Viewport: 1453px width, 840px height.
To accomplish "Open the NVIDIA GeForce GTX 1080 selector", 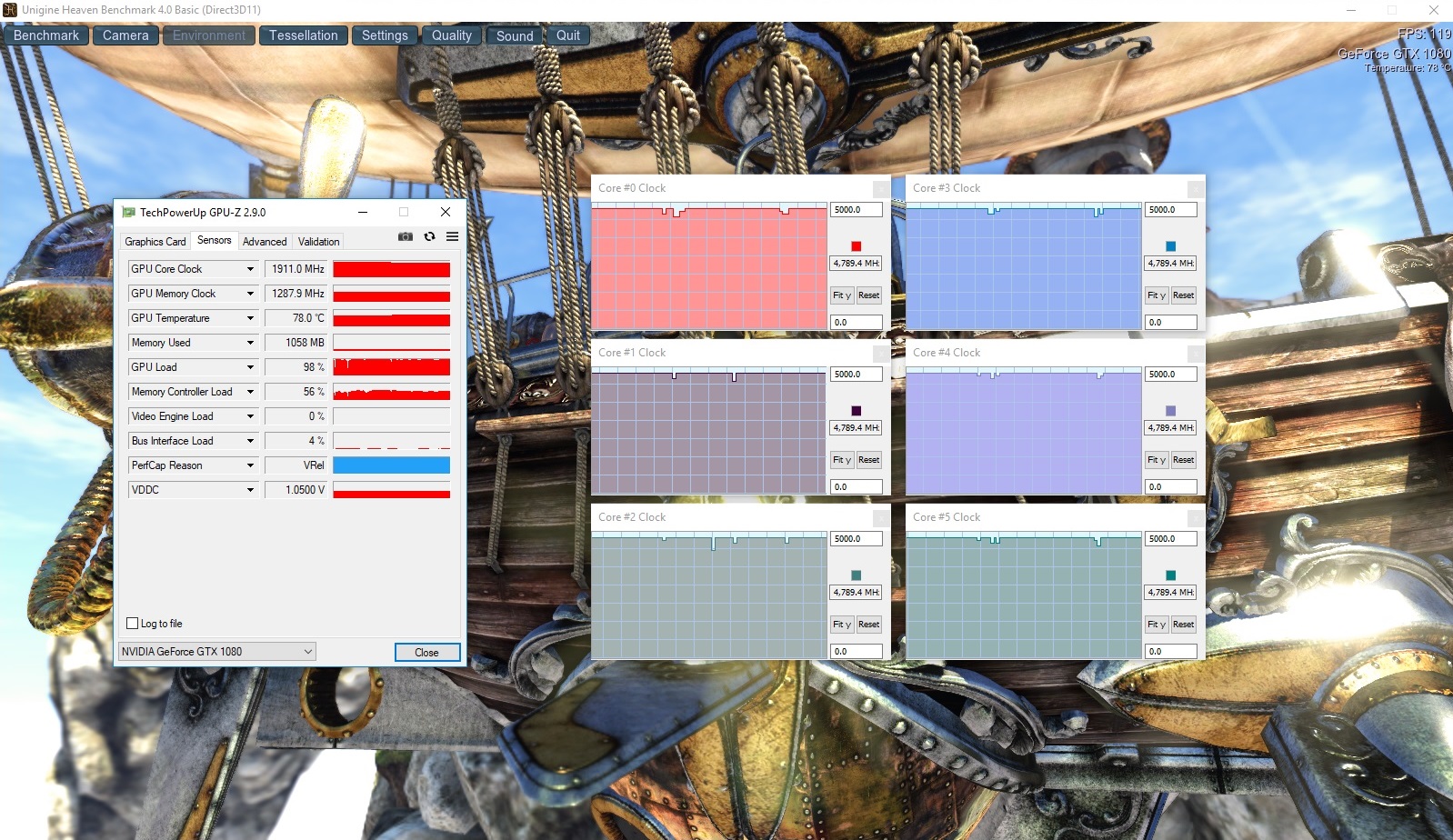I will (x=217, y=652).
